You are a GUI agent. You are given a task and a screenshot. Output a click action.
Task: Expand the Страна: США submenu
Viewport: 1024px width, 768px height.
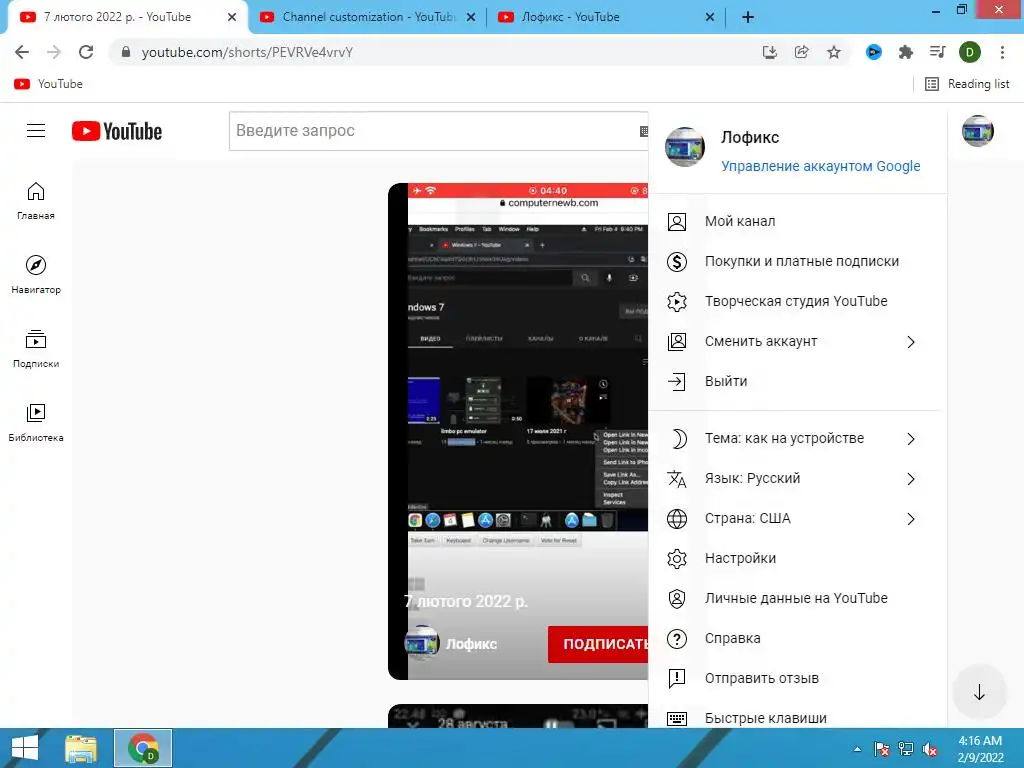[x=911, y=519]
